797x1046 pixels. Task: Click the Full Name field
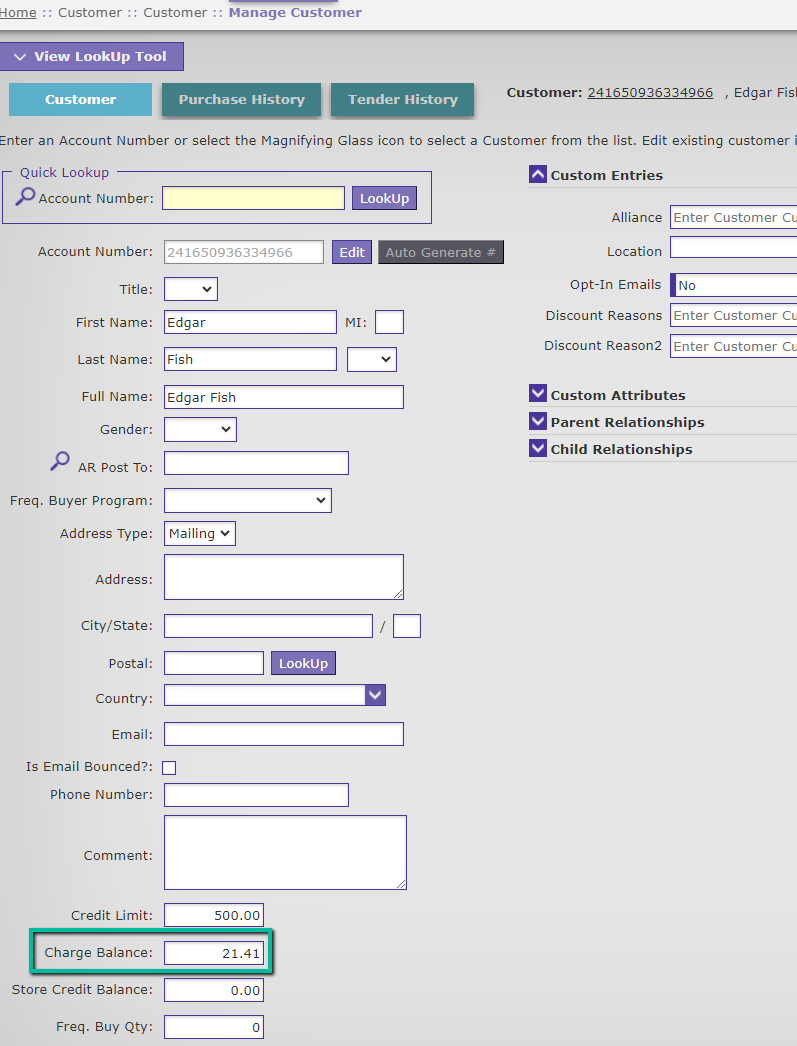tap(283, 397)
